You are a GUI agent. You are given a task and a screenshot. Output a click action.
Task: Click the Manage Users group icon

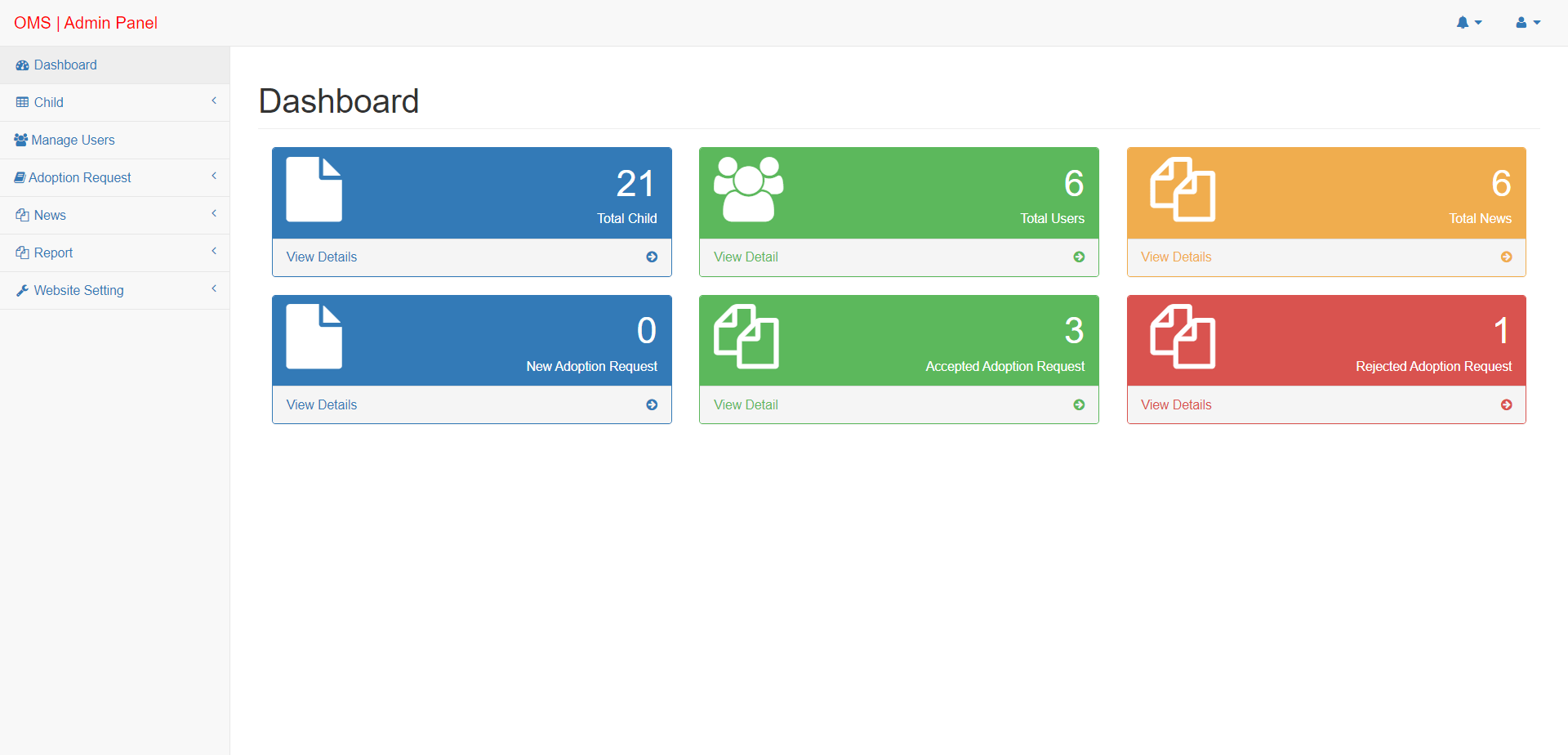click(x=20, y=140)
